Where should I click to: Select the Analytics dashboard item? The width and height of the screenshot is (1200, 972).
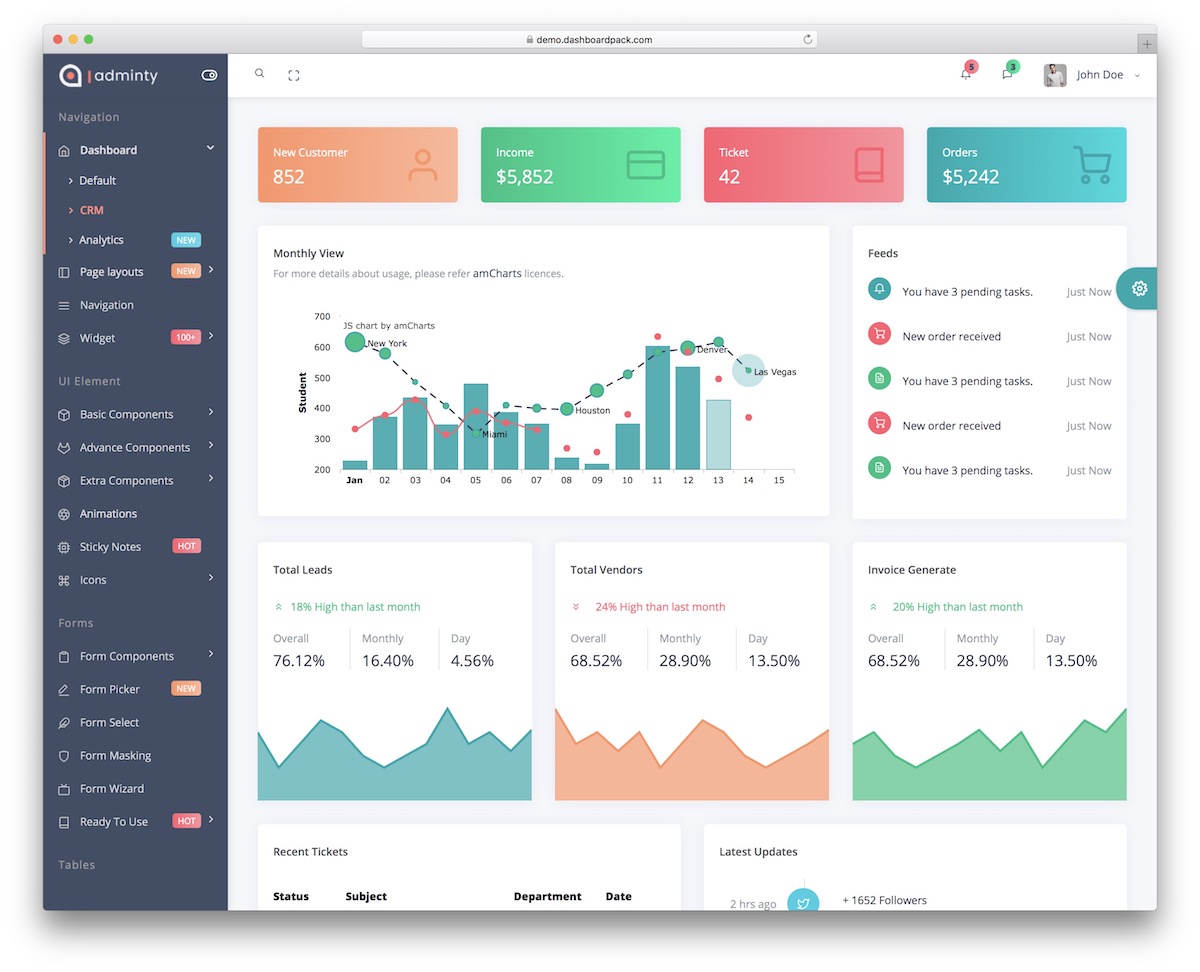coord(102,240)
